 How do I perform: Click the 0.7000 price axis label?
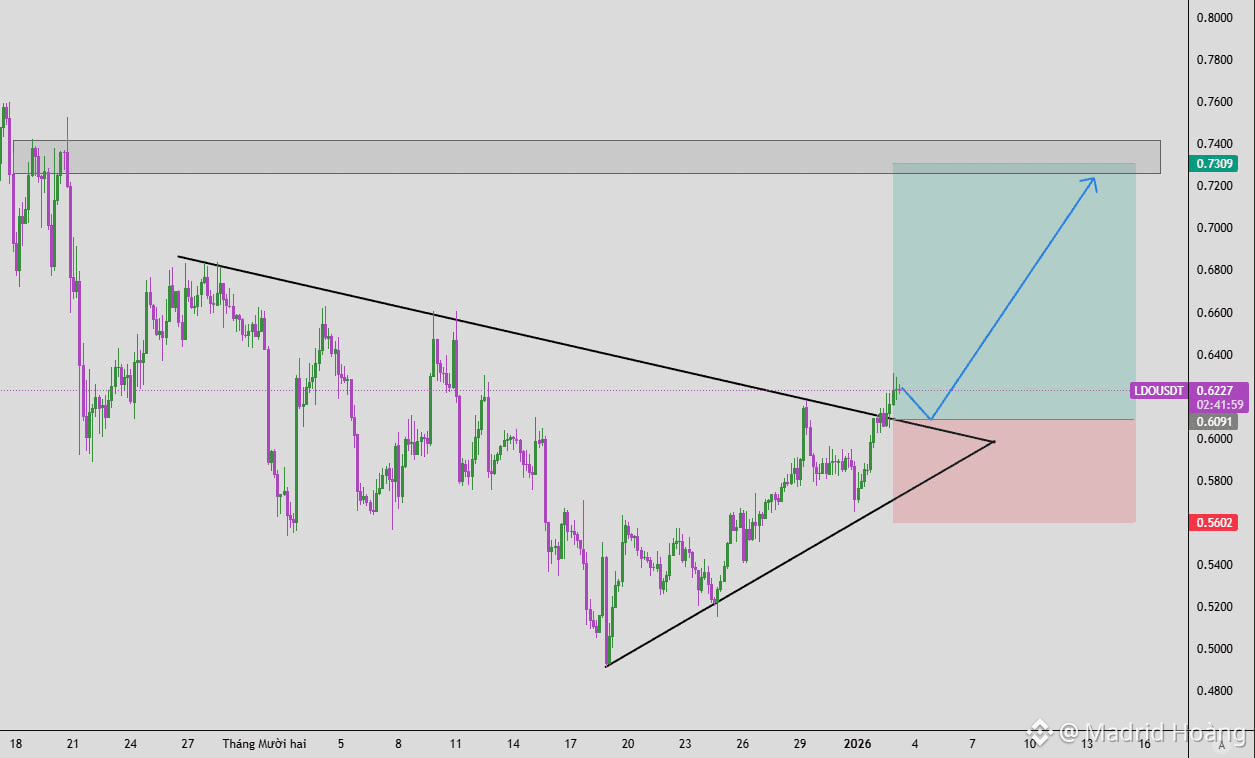tap(1213, 228)
